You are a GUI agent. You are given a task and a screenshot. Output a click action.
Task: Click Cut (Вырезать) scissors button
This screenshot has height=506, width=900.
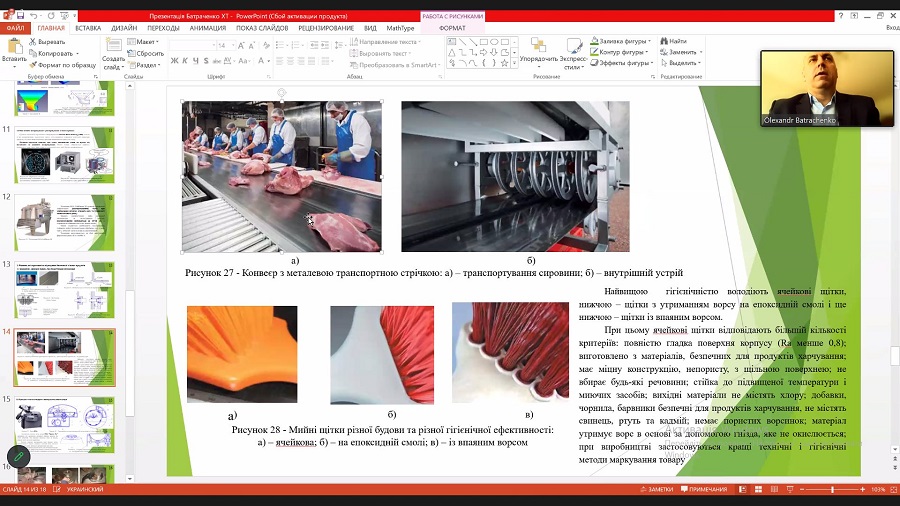point(47,42)
